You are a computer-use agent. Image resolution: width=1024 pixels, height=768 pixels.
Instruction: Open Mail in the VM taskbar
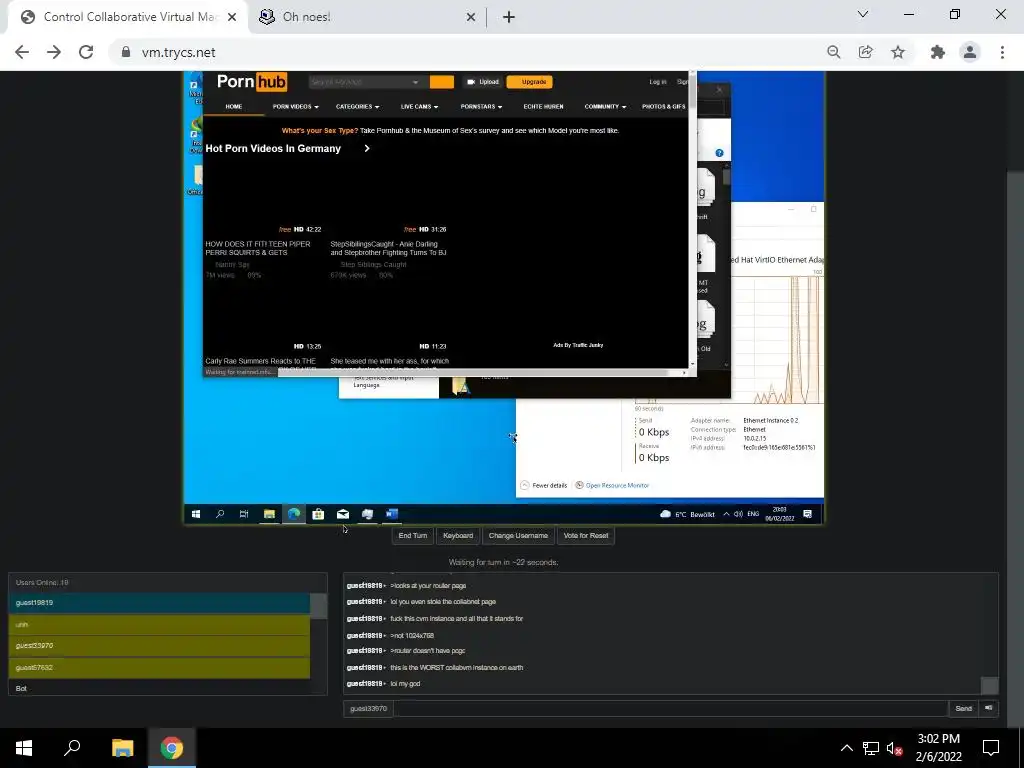(x=343, y=514)
